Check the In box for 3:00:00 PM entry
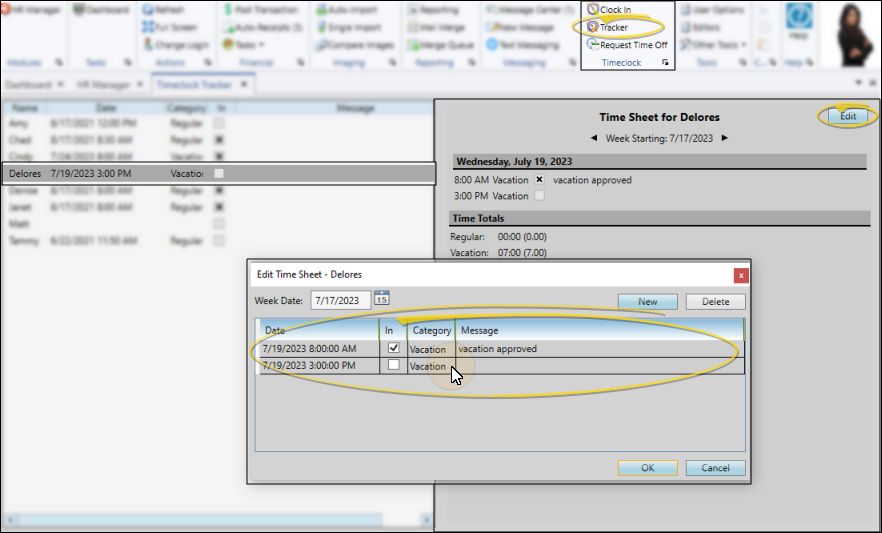Image resolution: width=882 pixels, height=533 pixels. [x=393, y=366]
